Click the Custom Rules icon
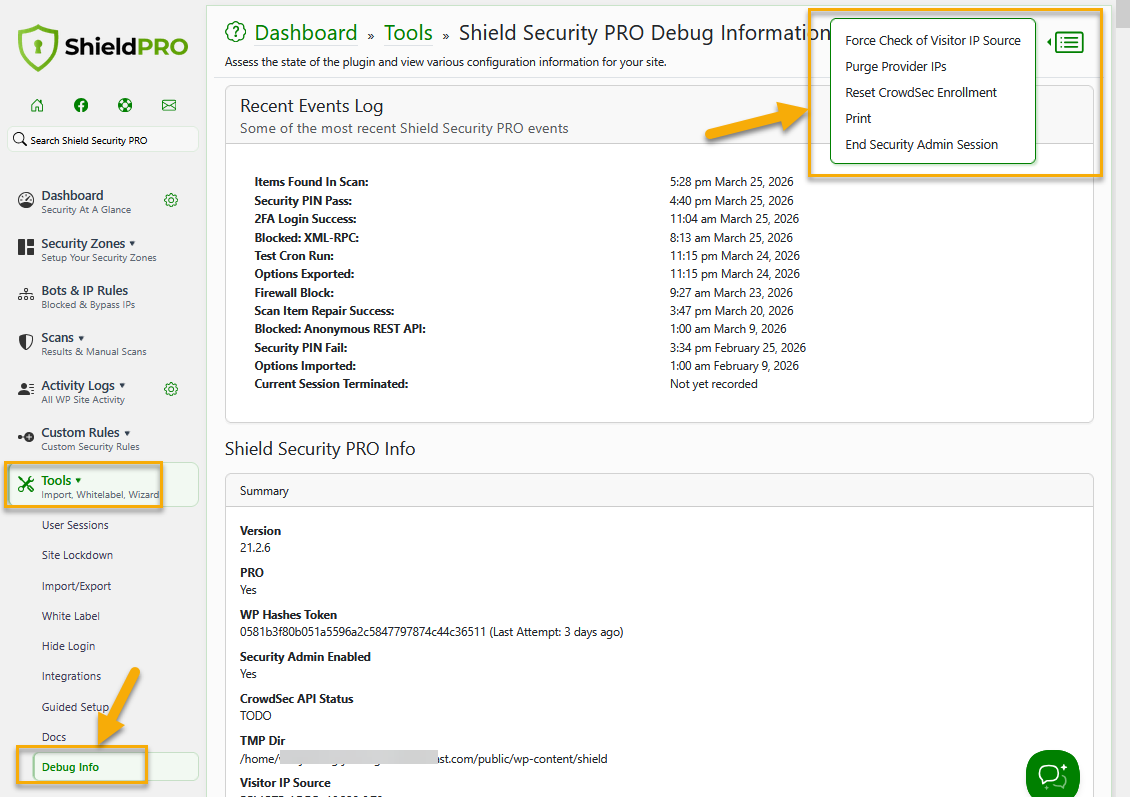Screen dimensions: 1130x797 coord(26,437)
